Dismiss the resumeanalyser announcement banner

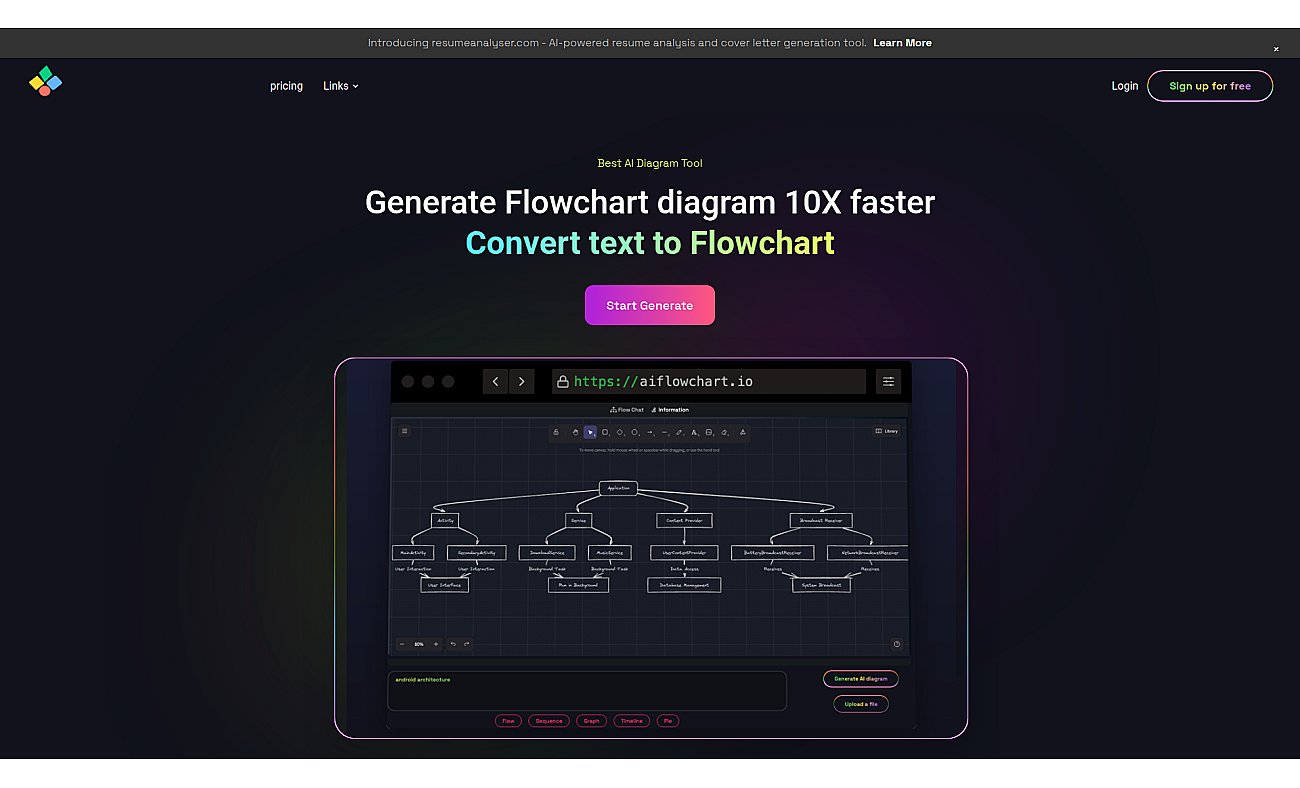pos(1276,49)
